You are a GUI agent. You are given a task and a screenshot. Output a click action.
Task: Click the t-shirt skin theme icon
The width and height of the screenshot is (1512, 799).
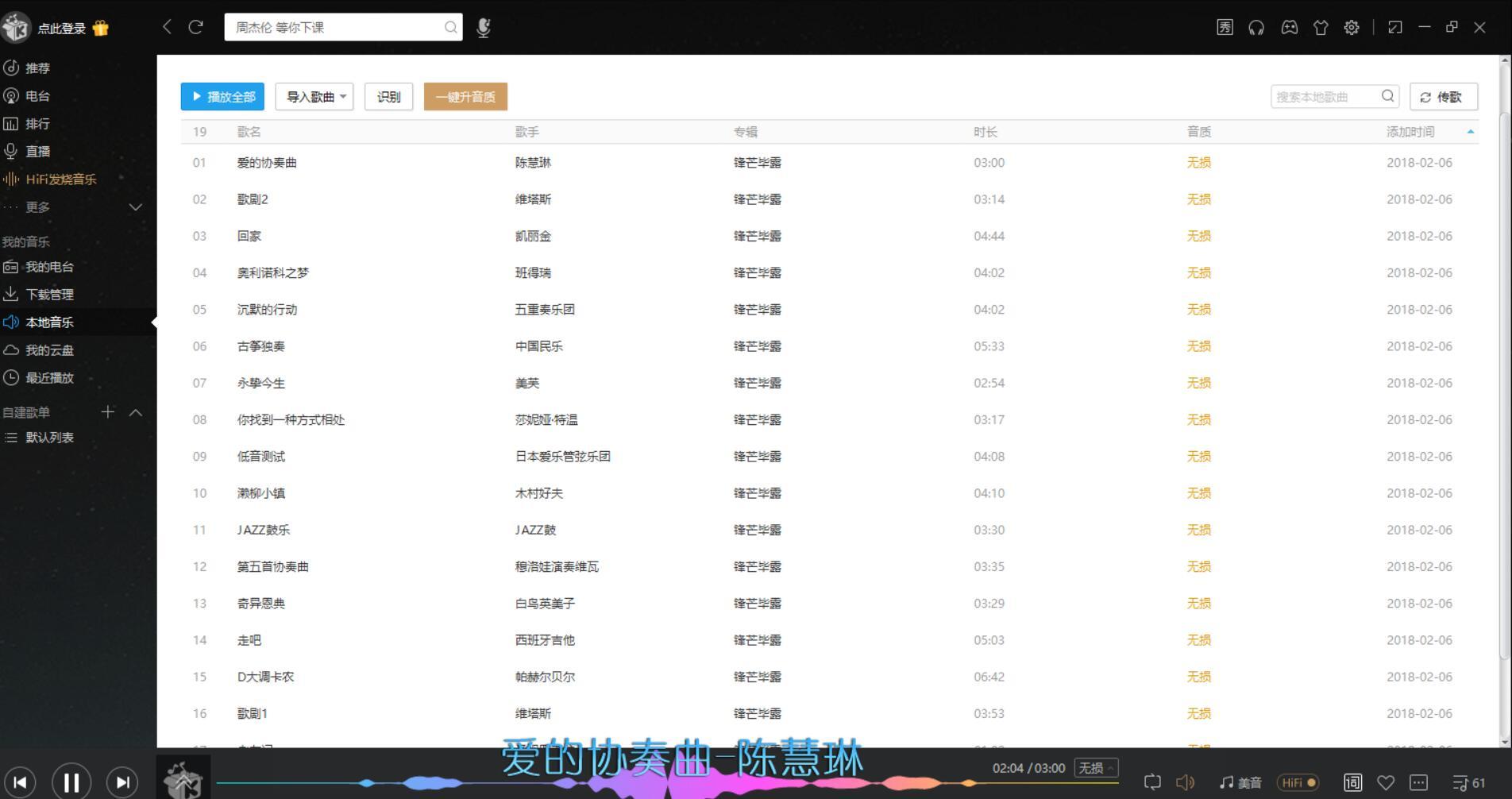coord(1321,27)
